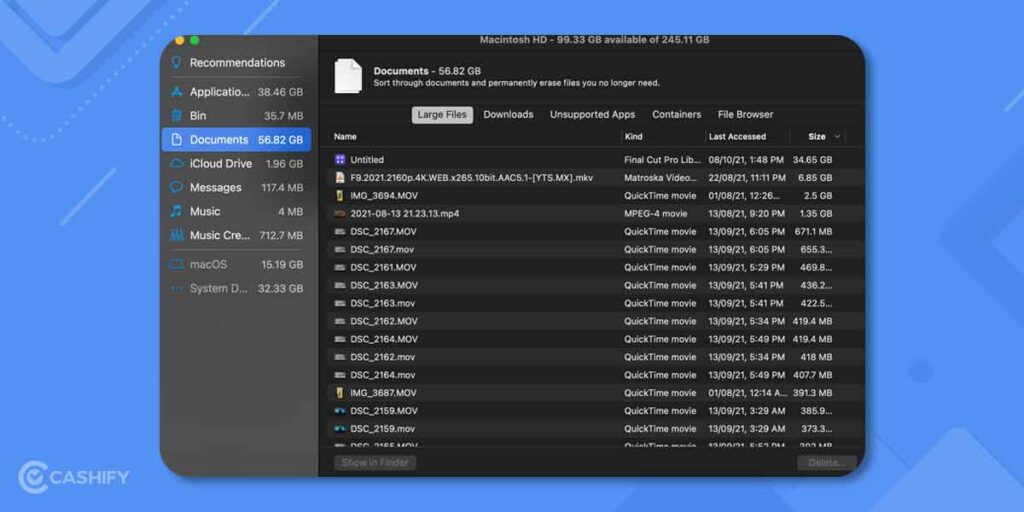Click the 2021-08-13 21.23.13.mp4 file icon
The height and width of the screenshot is (512, 1024).
pyautogui.click(x=340, y=214)
